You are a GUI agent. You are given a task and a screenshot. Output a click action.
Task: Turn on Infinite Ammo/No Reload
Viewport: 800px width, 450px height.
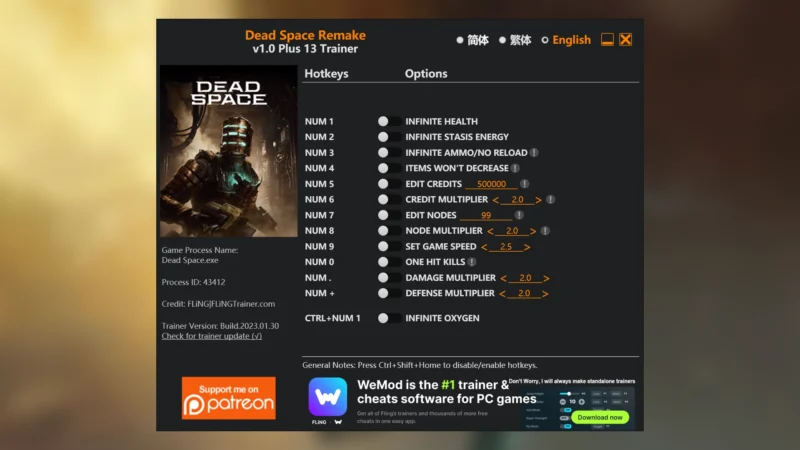[x=389, y=153]
